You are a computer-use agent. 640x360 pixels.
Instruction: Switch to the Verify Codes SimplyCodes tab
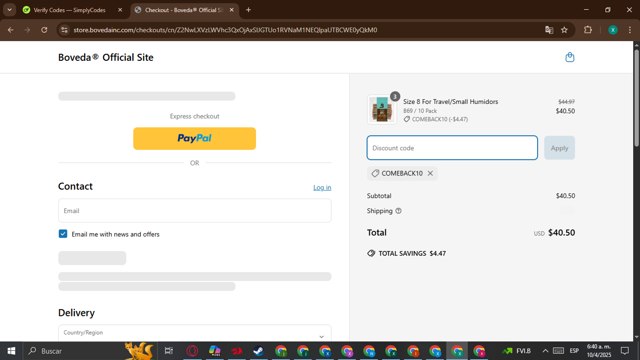coord(69,10)
